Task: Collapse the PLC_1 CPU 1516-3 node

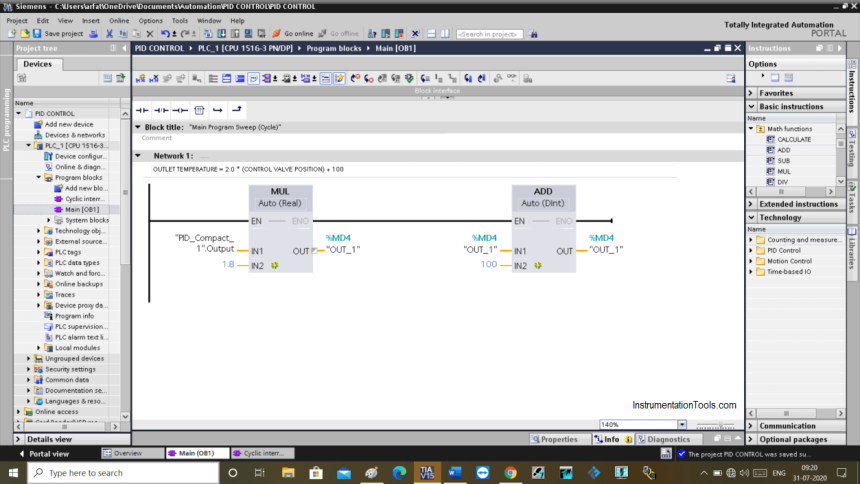Action: pyautogui.click(x=29, y=145)
